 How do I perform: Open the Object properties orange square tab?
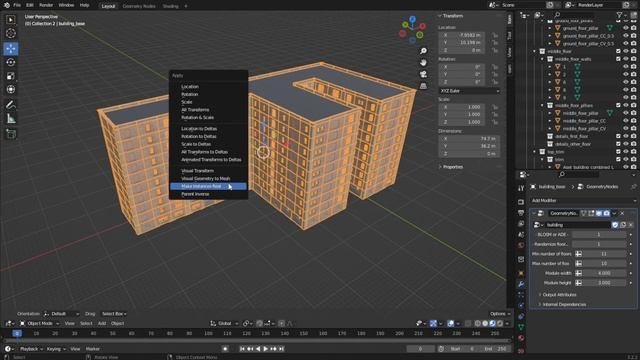[x=521, y=273]
